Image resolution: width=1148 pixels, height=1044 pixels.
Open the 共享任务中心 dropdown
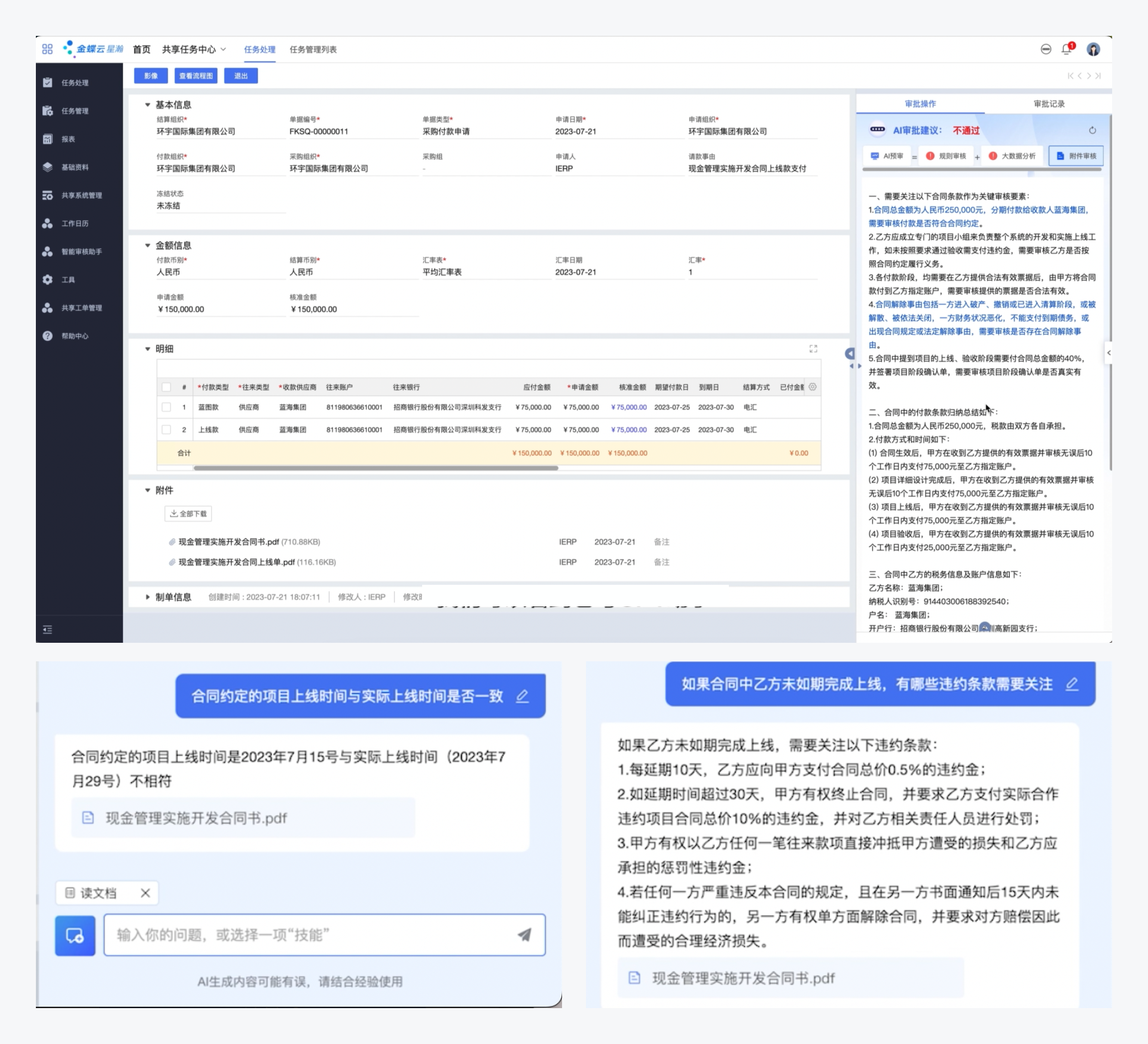(194, 49)
